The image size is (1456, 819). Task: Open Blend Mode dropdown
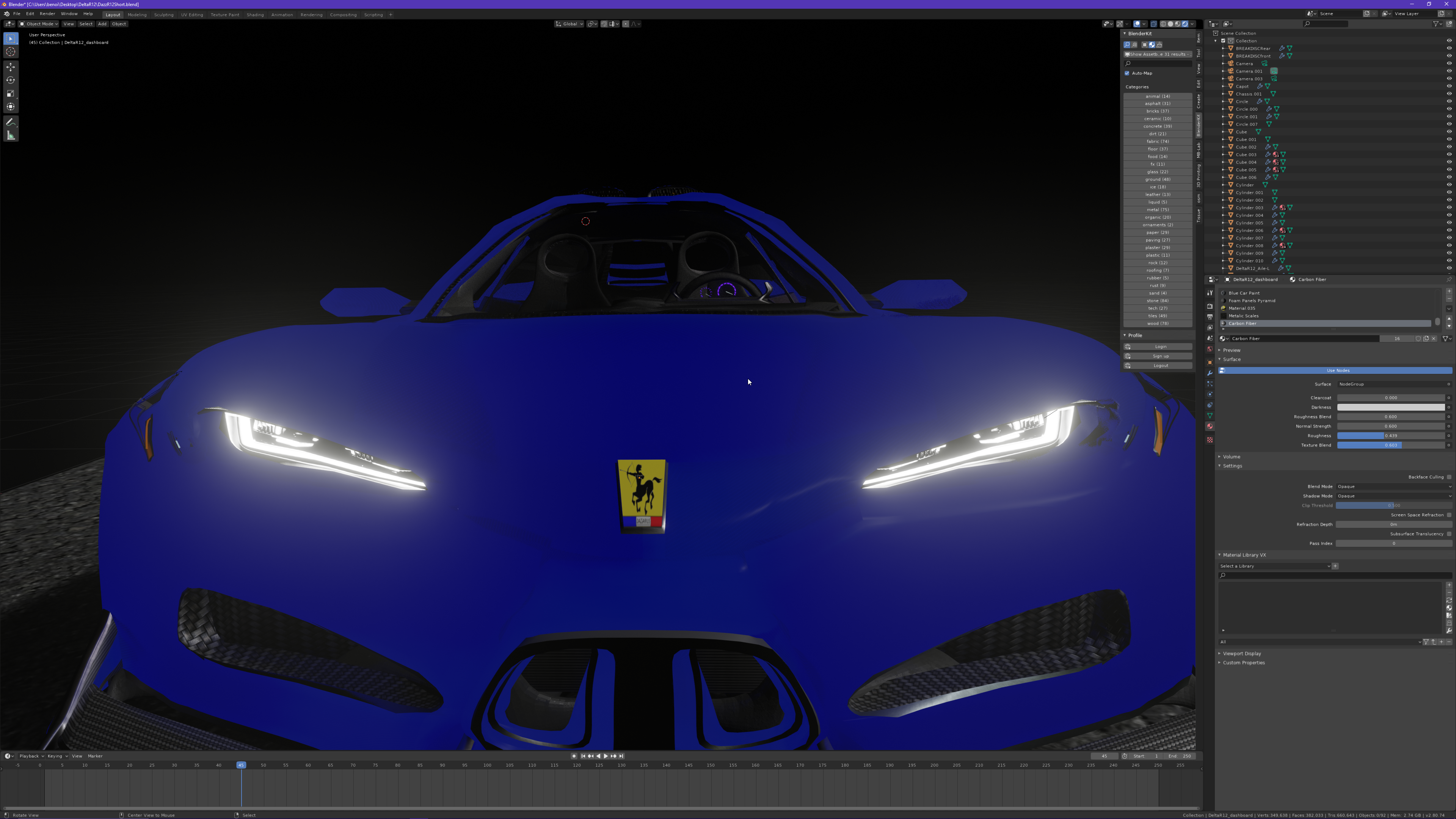(x=1394, y=486)
